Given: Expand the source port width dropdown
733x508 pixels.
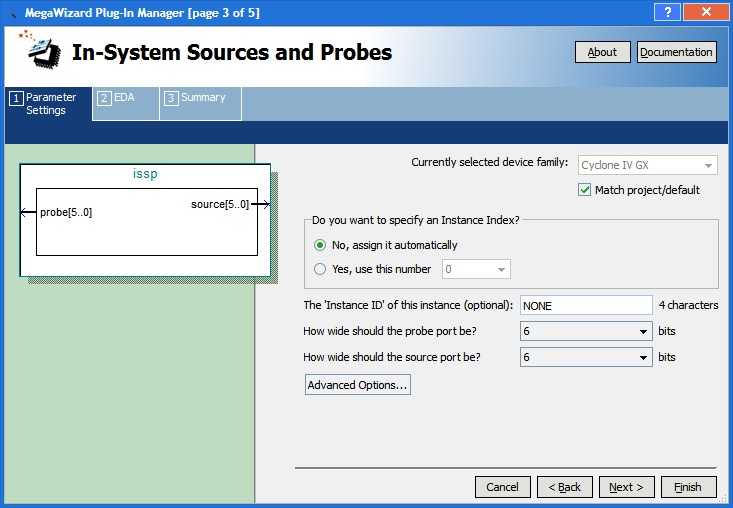Looking at the screenshot, I should [x=586, y=357].
